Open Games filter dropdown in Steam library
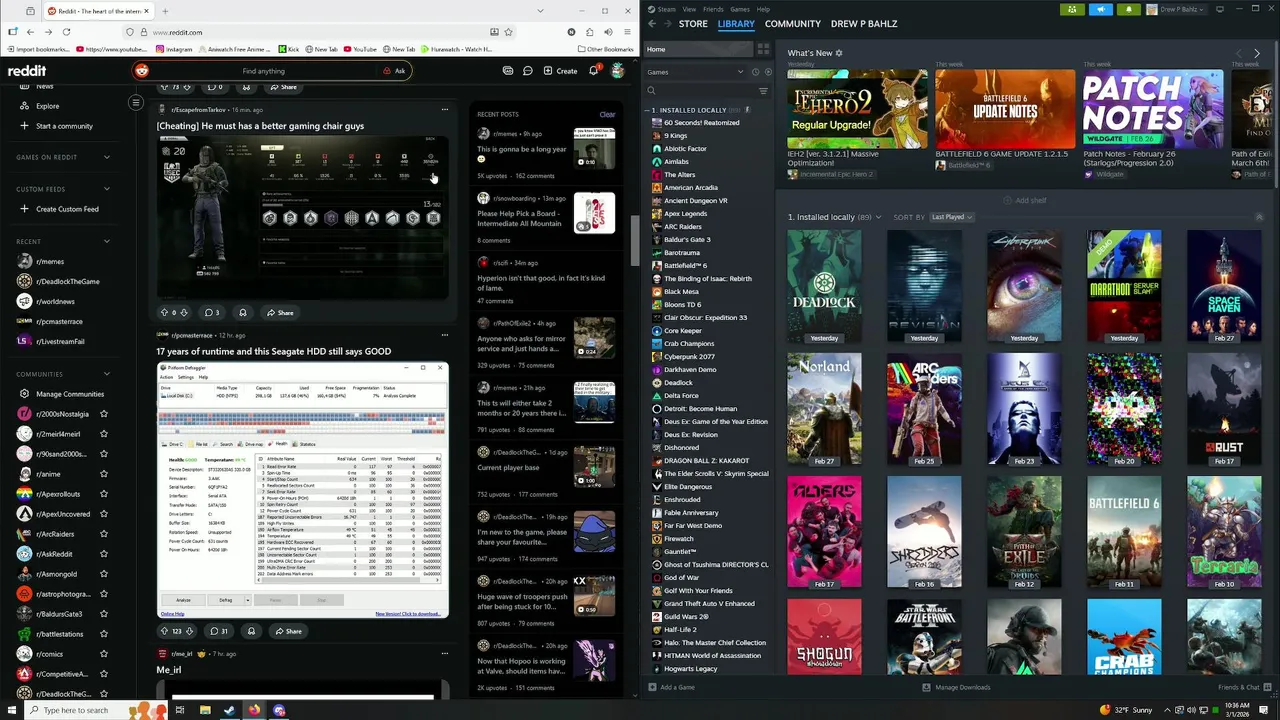 point(696,72)
